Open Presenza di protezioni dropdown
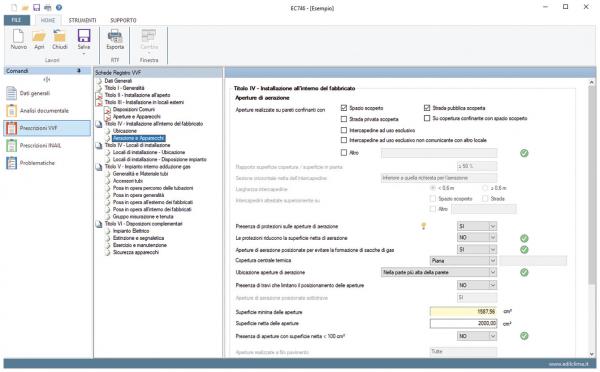 click(x=477, y=226)
